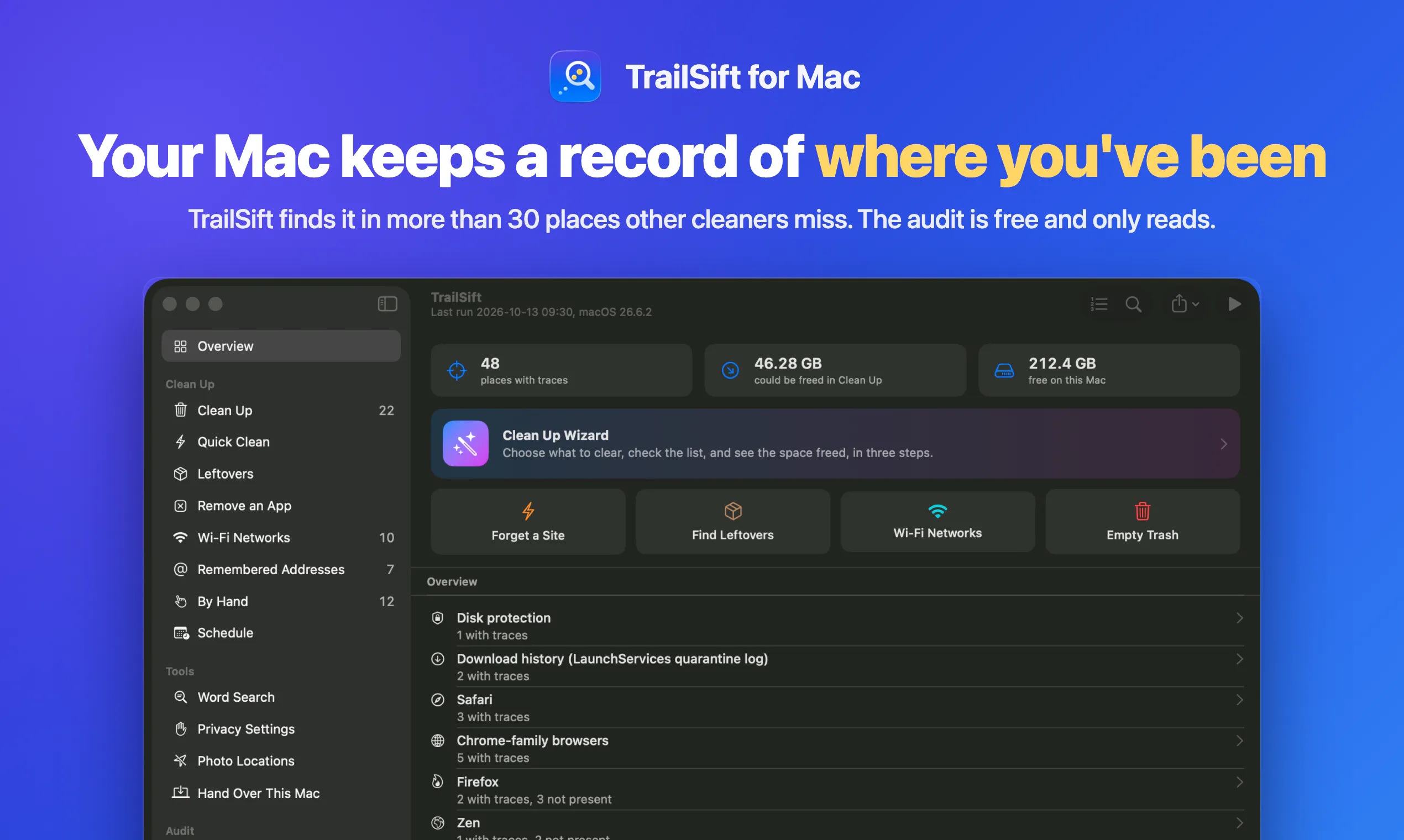This screenshot has width=1404, height=840.
Task: Click the Firefox flame icon
Action: point(438,782)
